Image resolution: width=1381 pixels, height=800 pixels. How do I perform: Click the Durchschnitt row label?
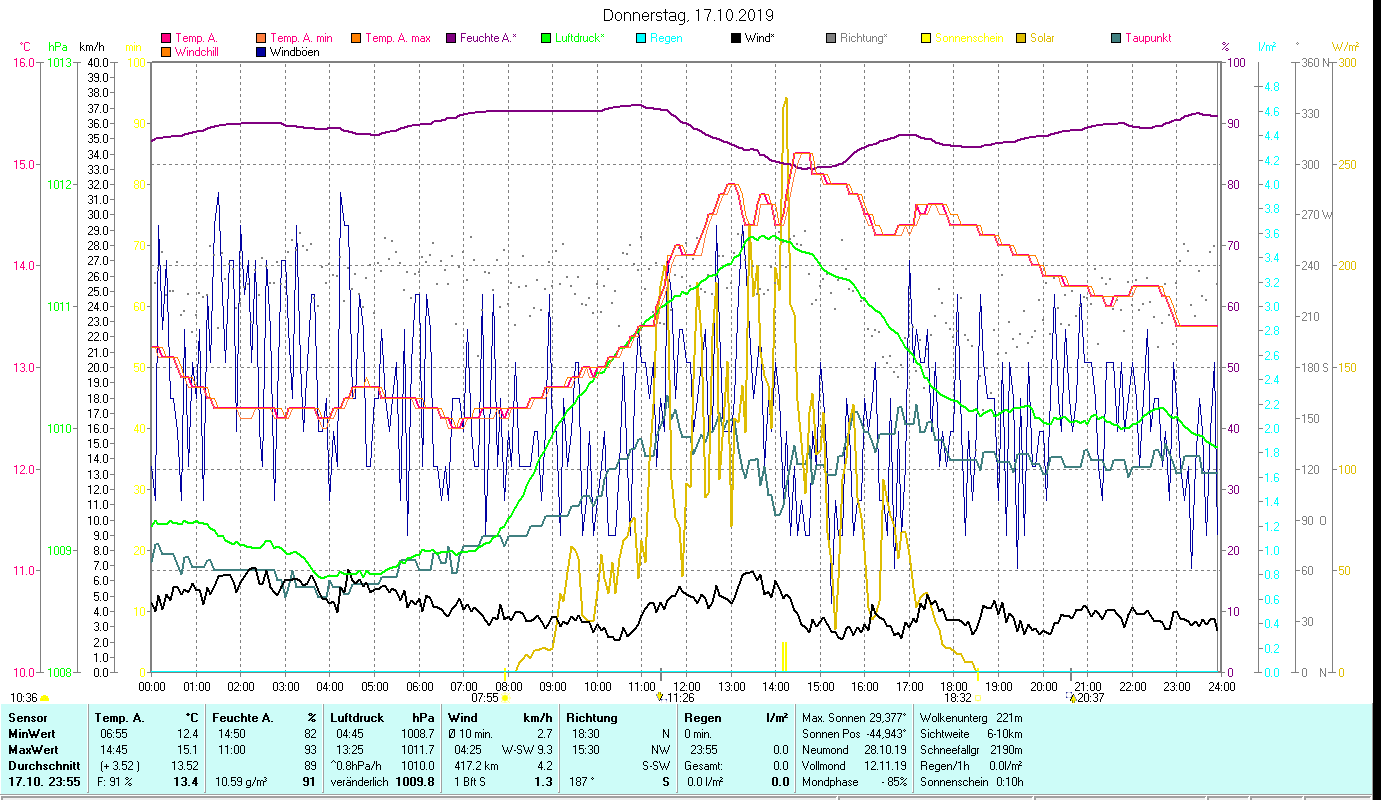coord(44,765)
